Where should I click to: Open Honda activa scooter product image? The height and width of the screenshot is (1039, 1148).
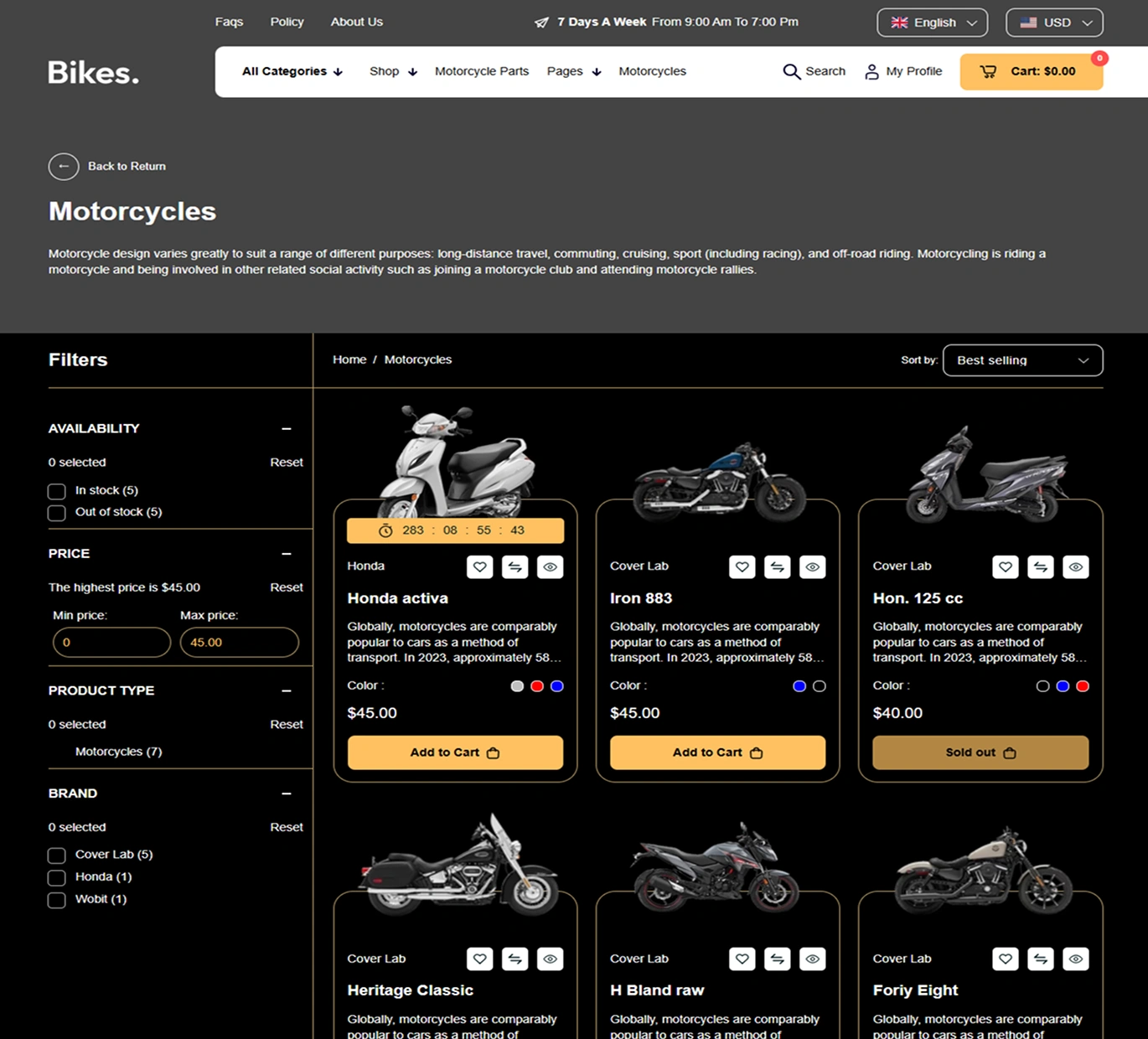click(x=455, y=461)
